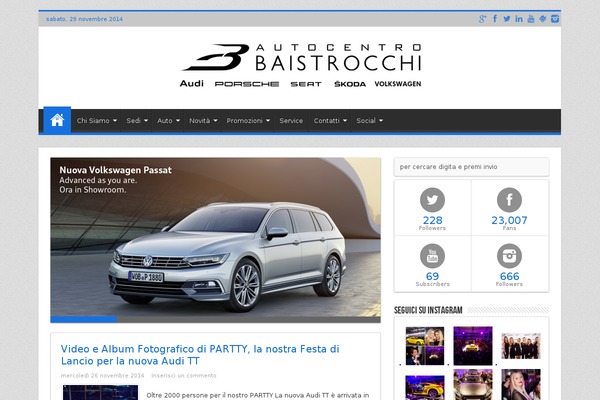This screenshot has width=600, height=400.
Task: Open the Twitter bird icon in top bar
Action: (x=507, y=19)
